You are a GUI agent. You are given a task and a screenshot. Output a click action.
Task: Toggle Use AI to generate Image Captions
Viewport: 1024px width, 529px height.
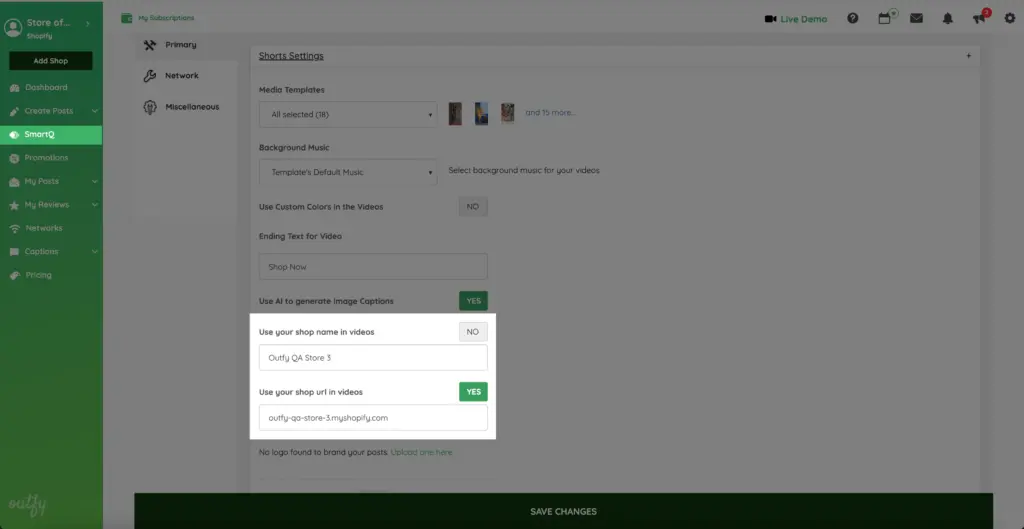coord(473,301)
